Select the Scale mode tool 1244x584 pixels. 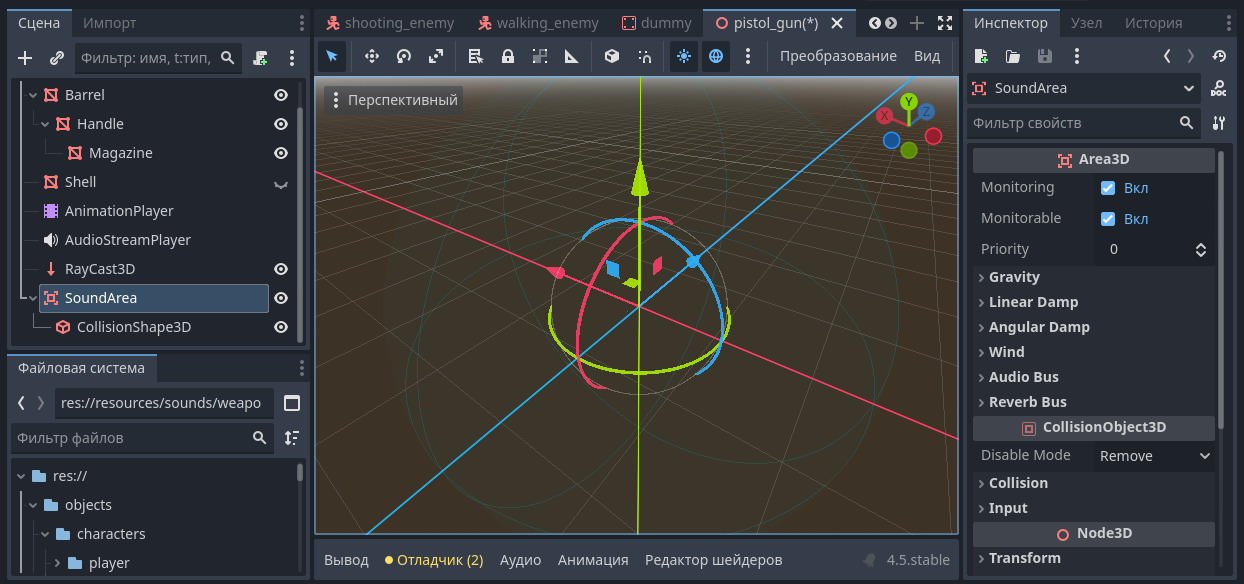(436, 56)
